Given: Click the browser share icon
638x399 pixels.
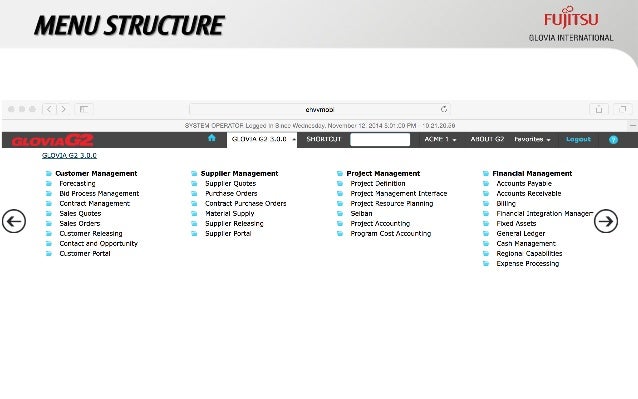Looking at the screenshot, I should 599,109.
